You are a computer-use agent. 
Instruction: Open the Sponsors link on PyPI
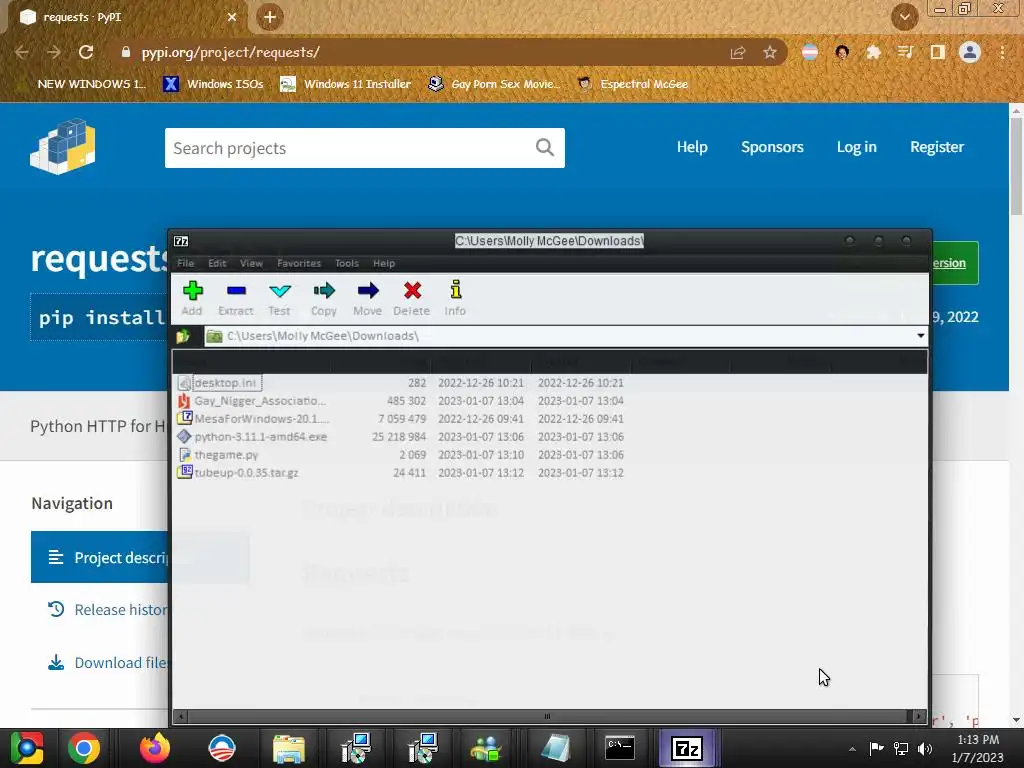[x=772, y=147]
